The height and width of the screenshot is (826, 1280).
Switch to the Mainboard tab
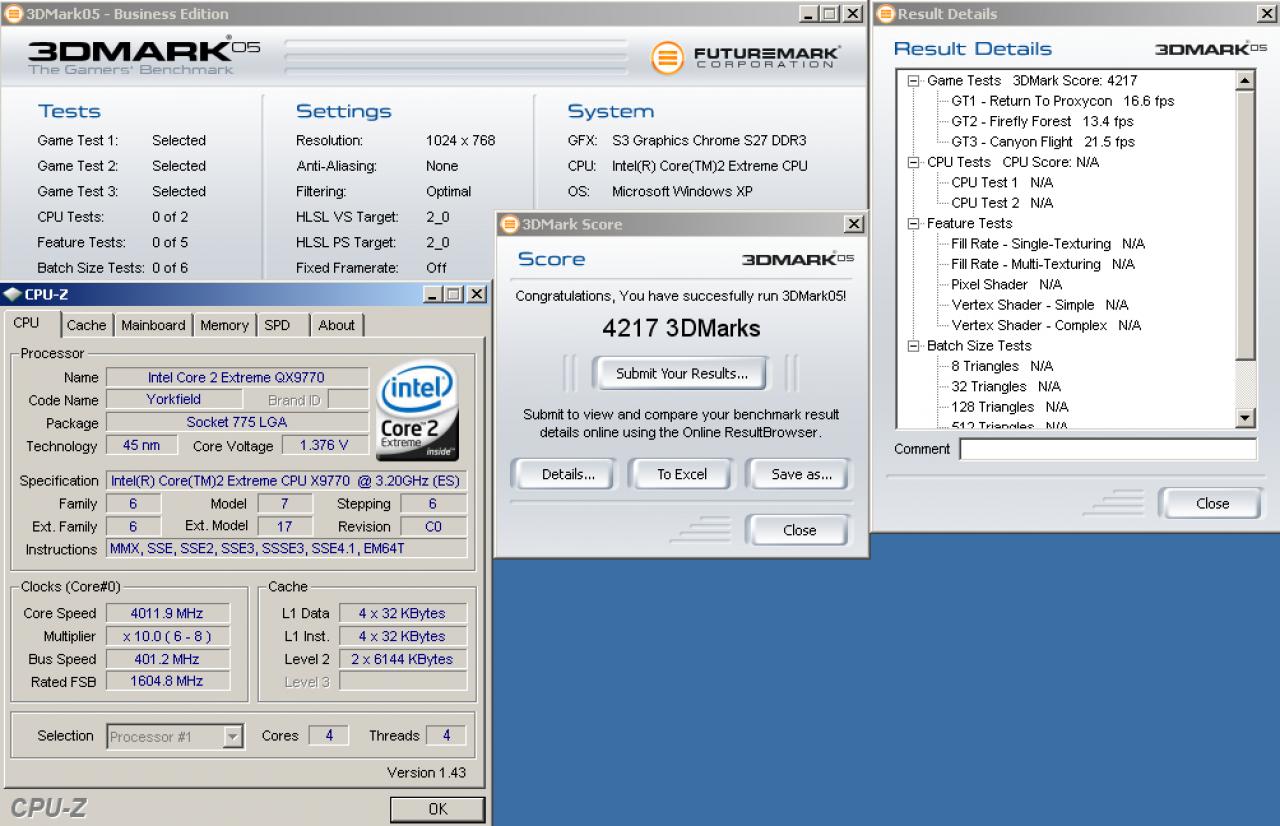[153, 325]
